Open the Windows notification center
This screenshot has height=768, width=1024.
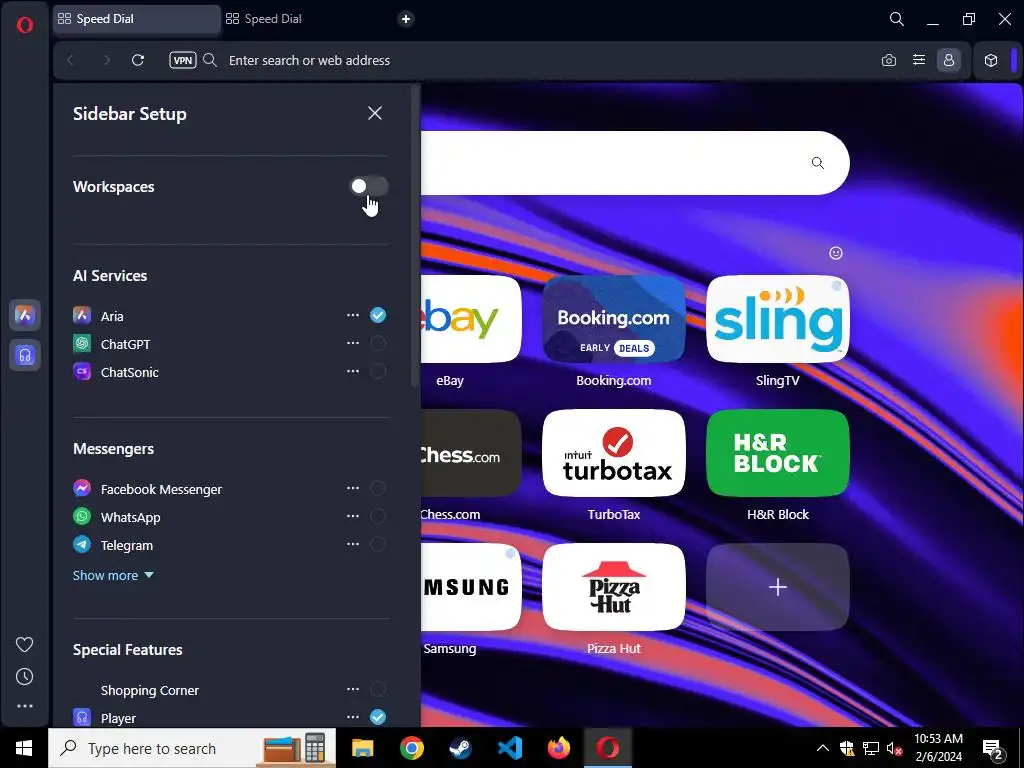(x=993, y=749)
